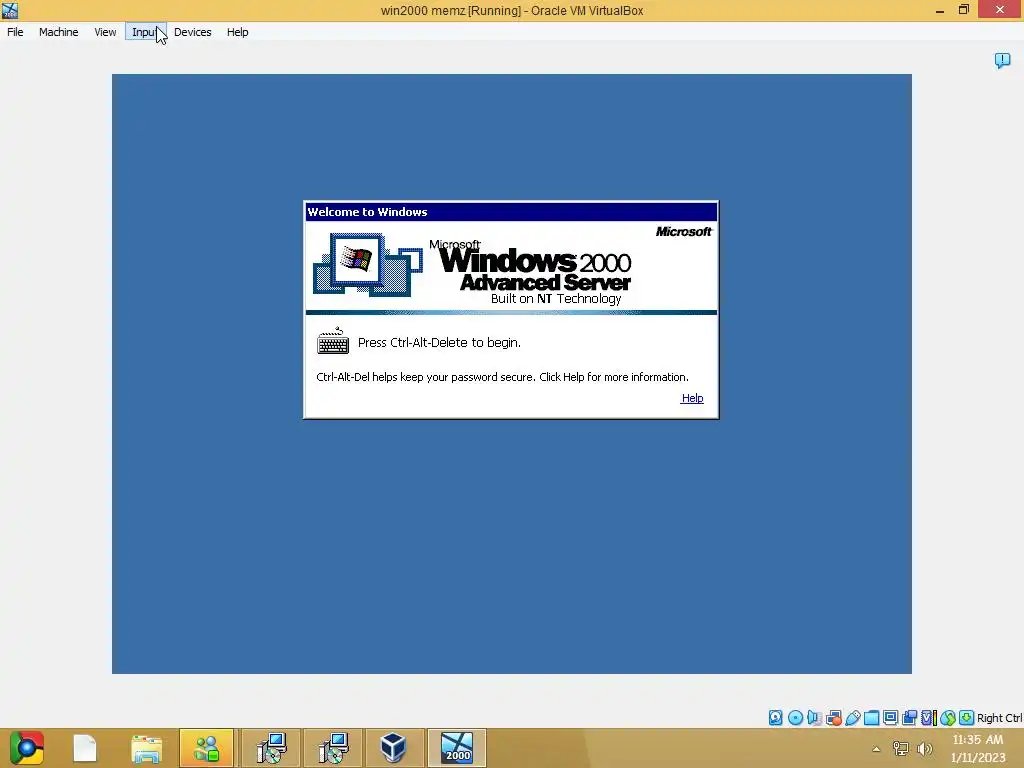Click the Help link in Welcome dialog
The height and width of the screenshot is (768, 1024).
692,398
